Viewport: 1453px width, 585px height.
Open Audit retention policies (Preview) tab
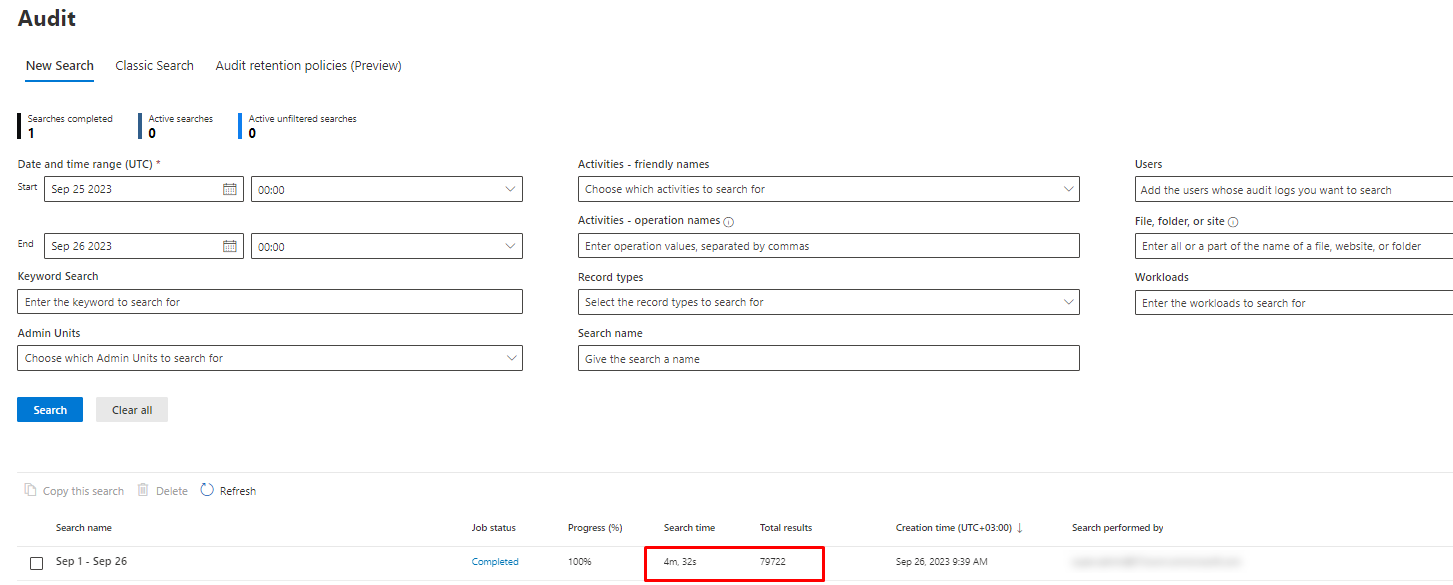pyautogui.click(x=308, y=66)
